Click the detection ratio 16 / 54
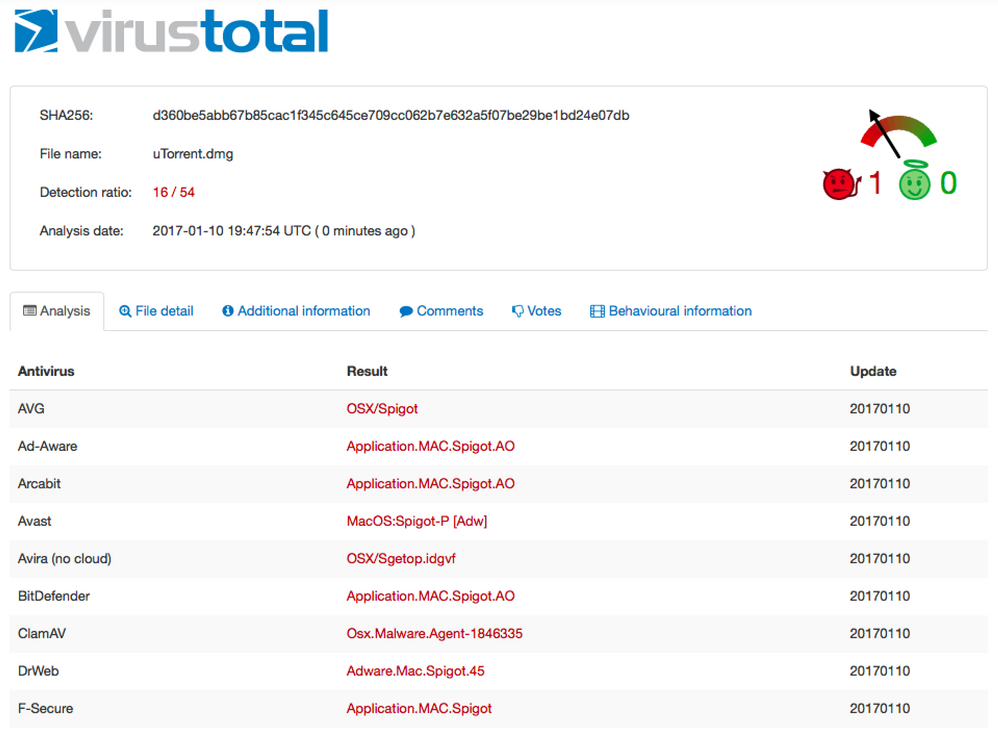This screenshot has height=734, width=998. 174,192
